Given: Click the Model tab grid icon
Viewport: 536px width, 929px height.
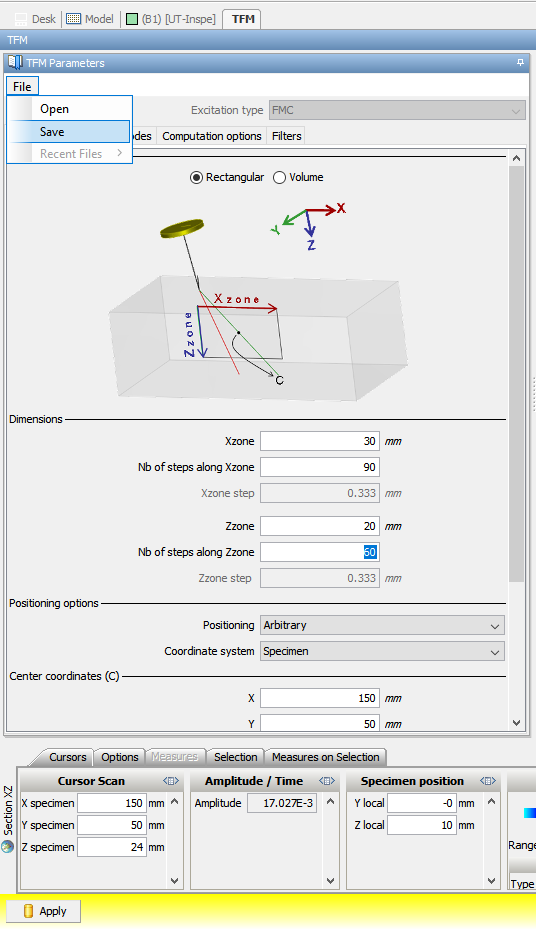Looking at the screenshot, I should (73, 19).
